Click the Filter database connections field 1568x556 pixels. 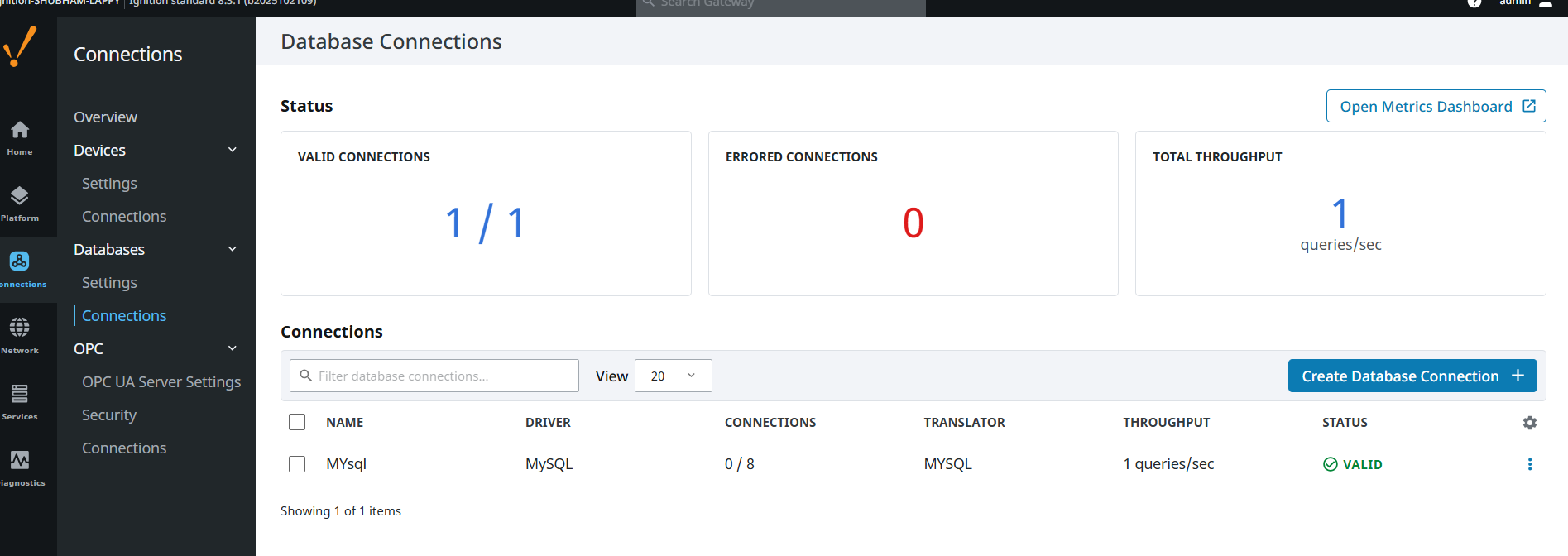[x=434, y=376]
